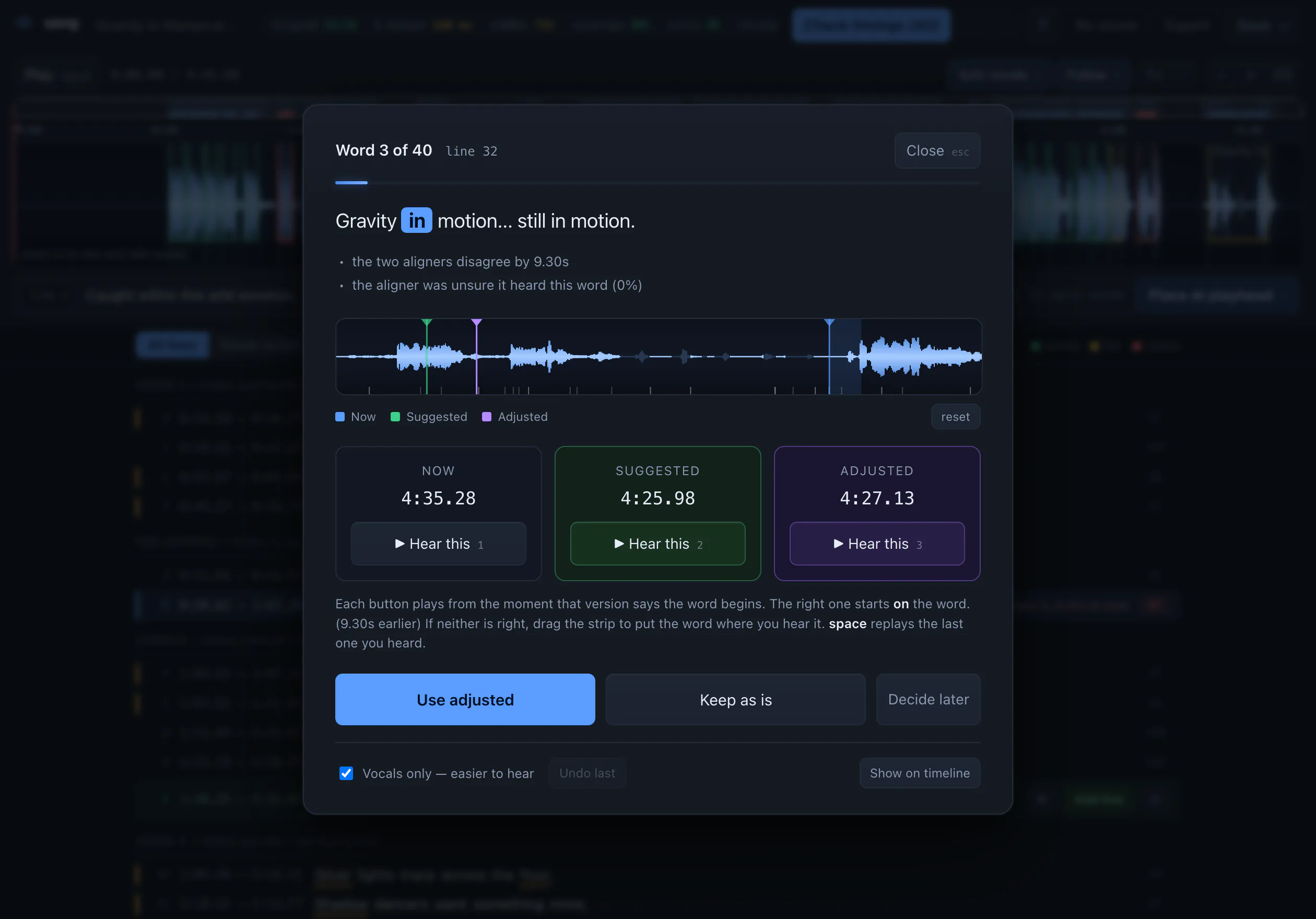Play the Suggested version at 4:25.98
This screenshot has width=1316, height=919.
657,543
